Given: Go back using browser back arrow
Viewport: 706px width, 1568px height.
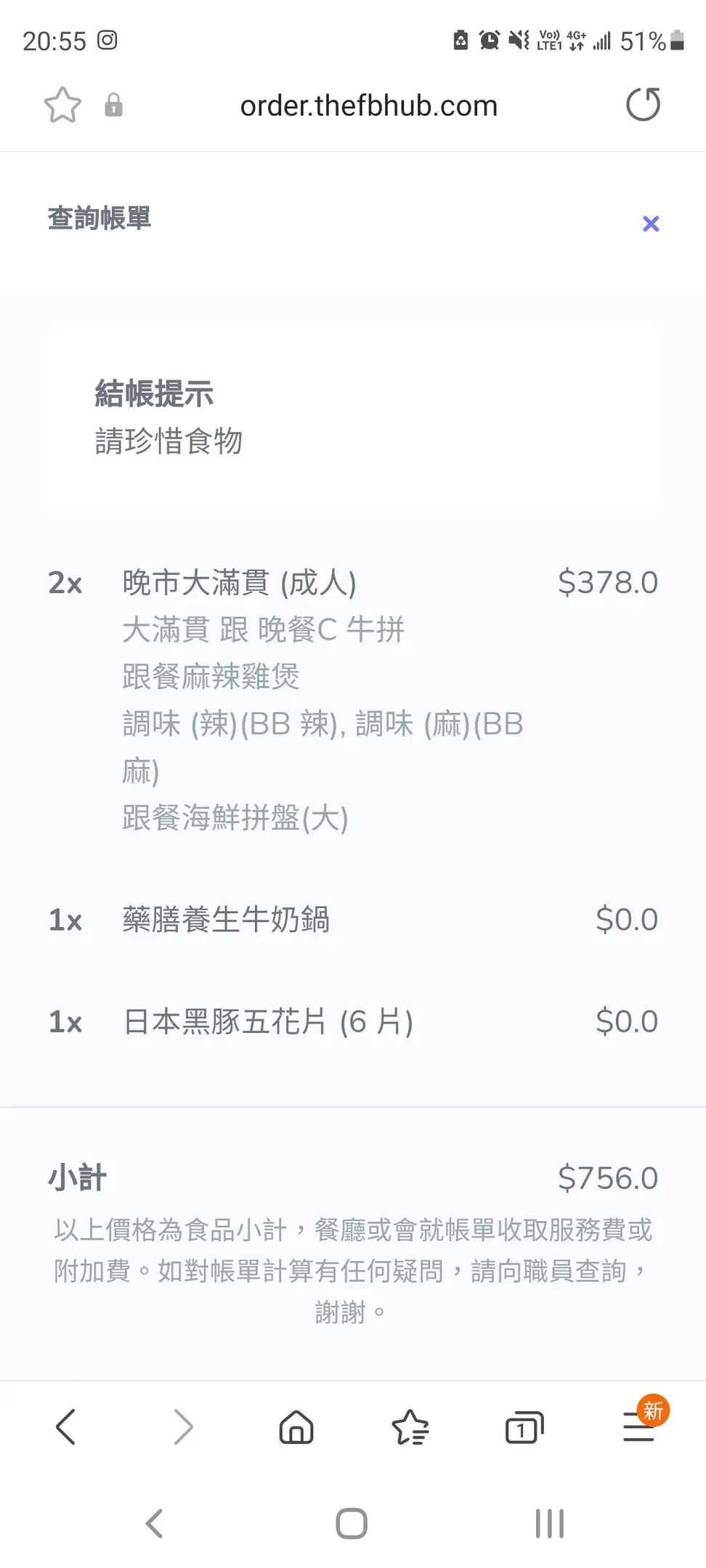Looking at the screenshot, I should tap(66, 1427).
